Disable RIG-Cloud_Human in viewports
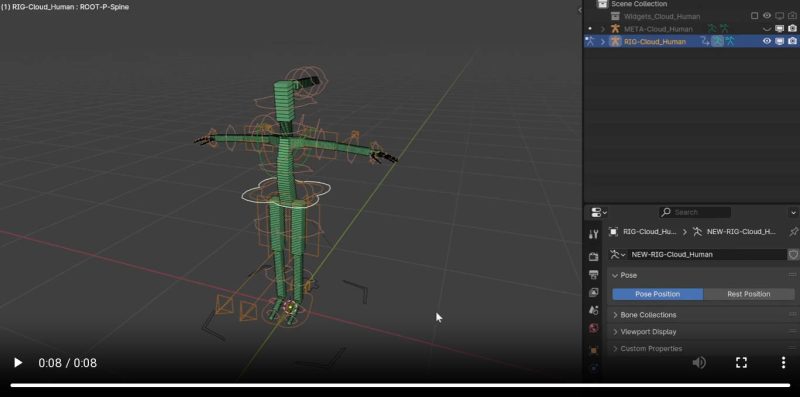The image size is (800, 397). pos(780,42)
